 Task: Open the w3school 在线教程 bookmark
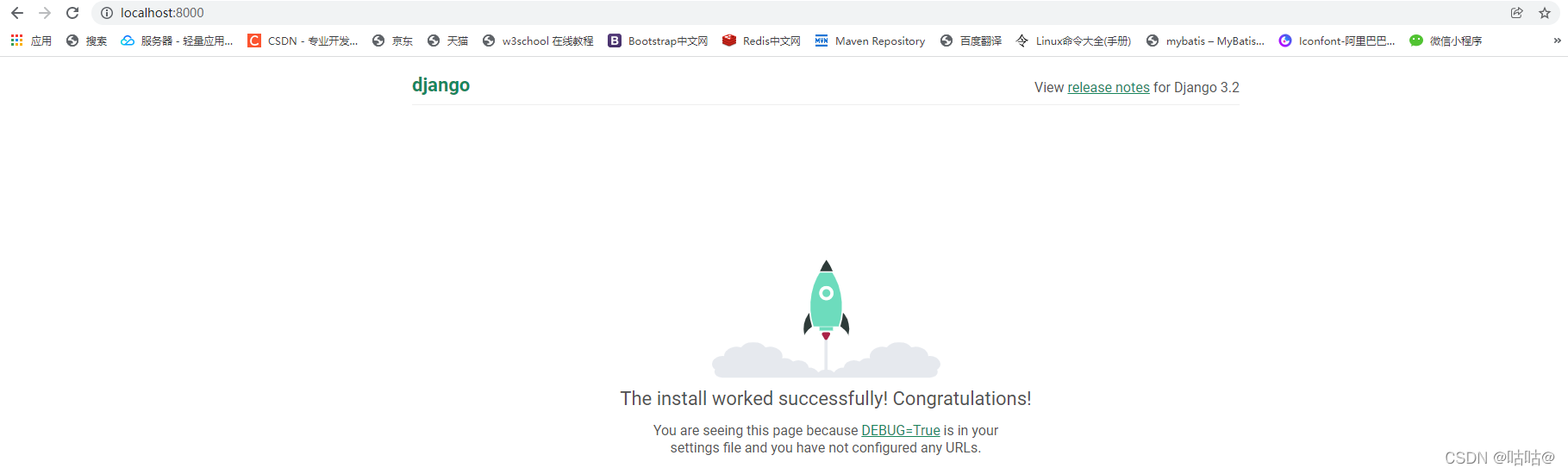click(x=538, y=41)
